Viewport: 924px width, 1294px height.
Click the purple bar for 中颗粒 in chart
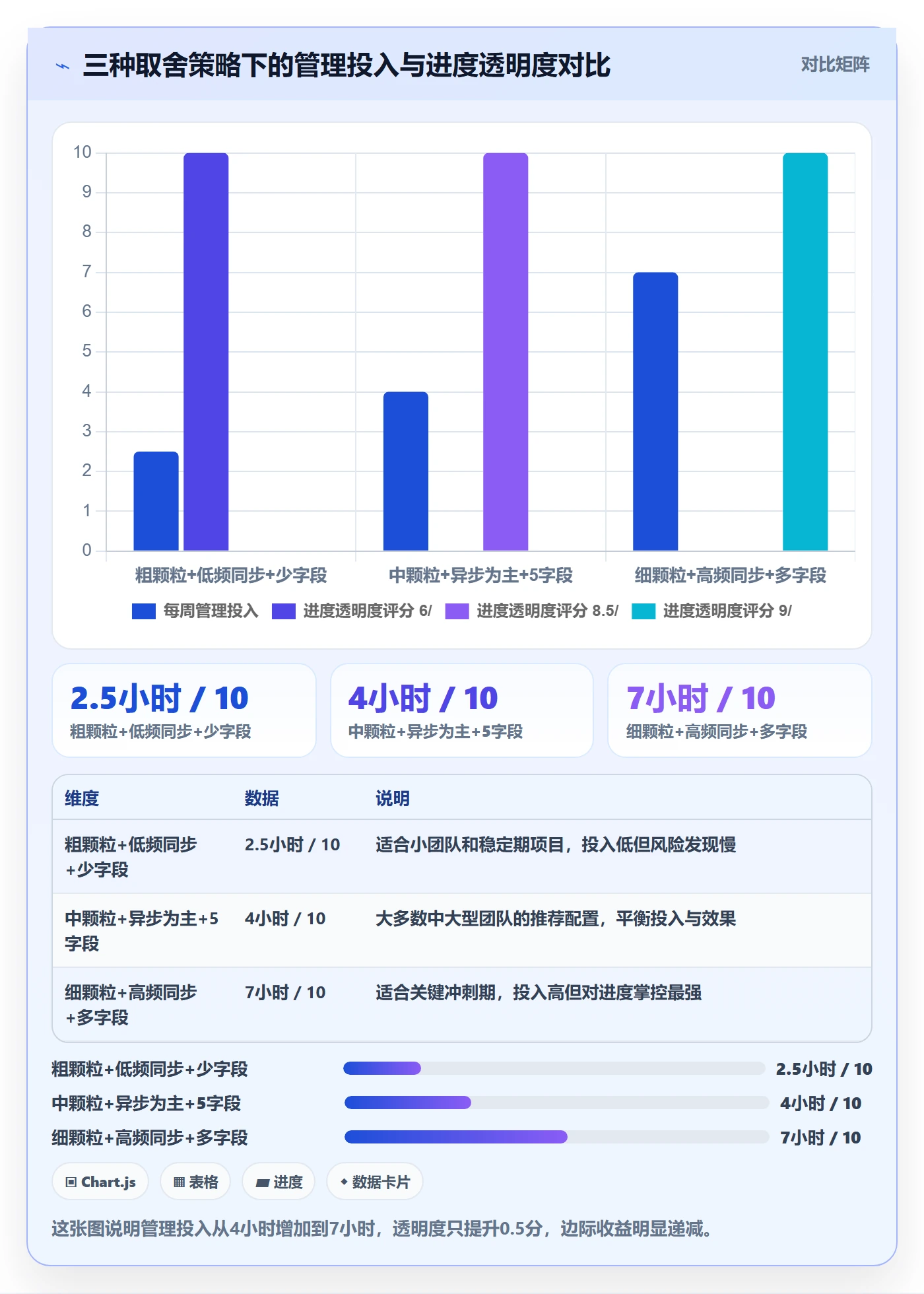(506, 352)
